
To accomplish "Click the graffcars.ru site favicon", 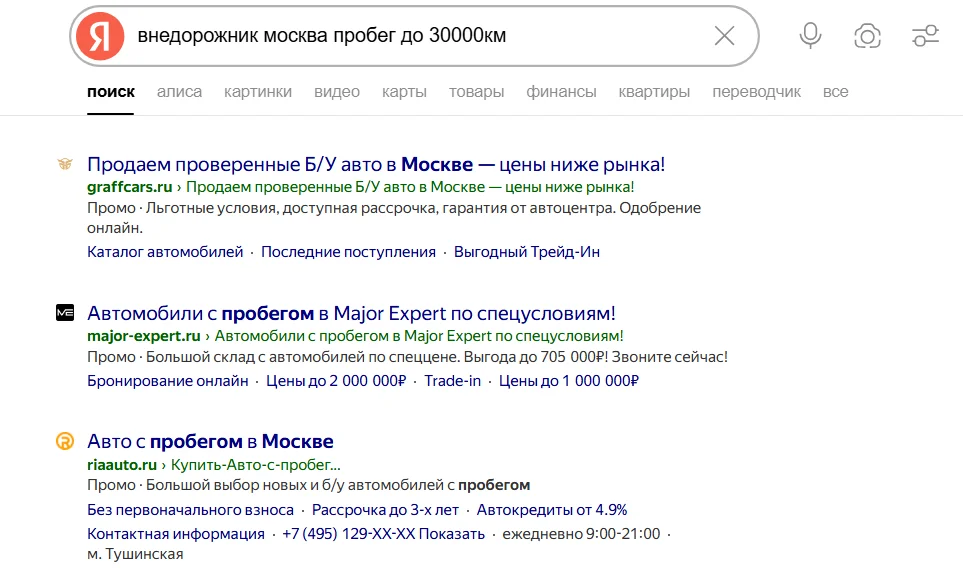I will coord(63,161).
